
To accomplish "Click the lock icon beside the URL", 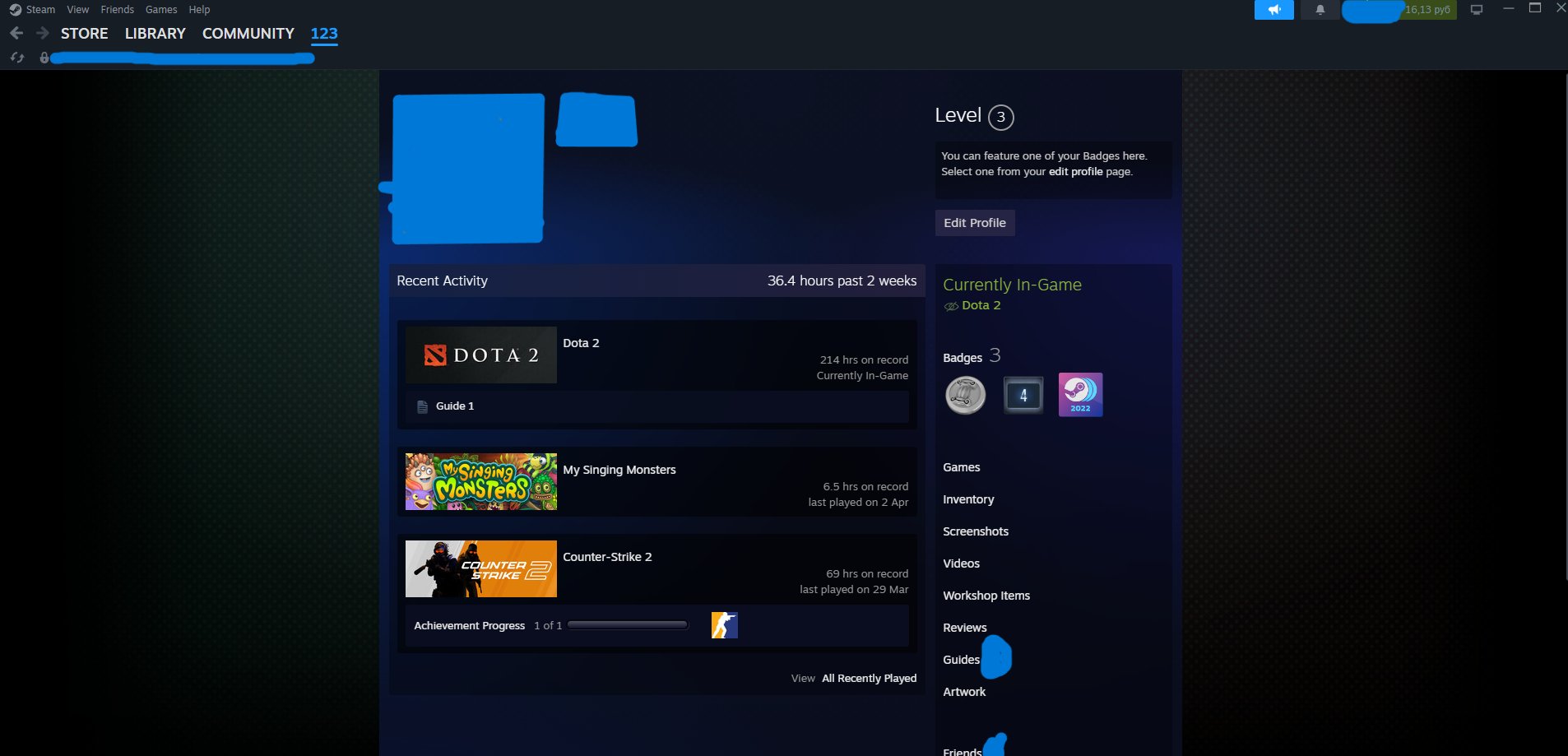I will [44, 58].
